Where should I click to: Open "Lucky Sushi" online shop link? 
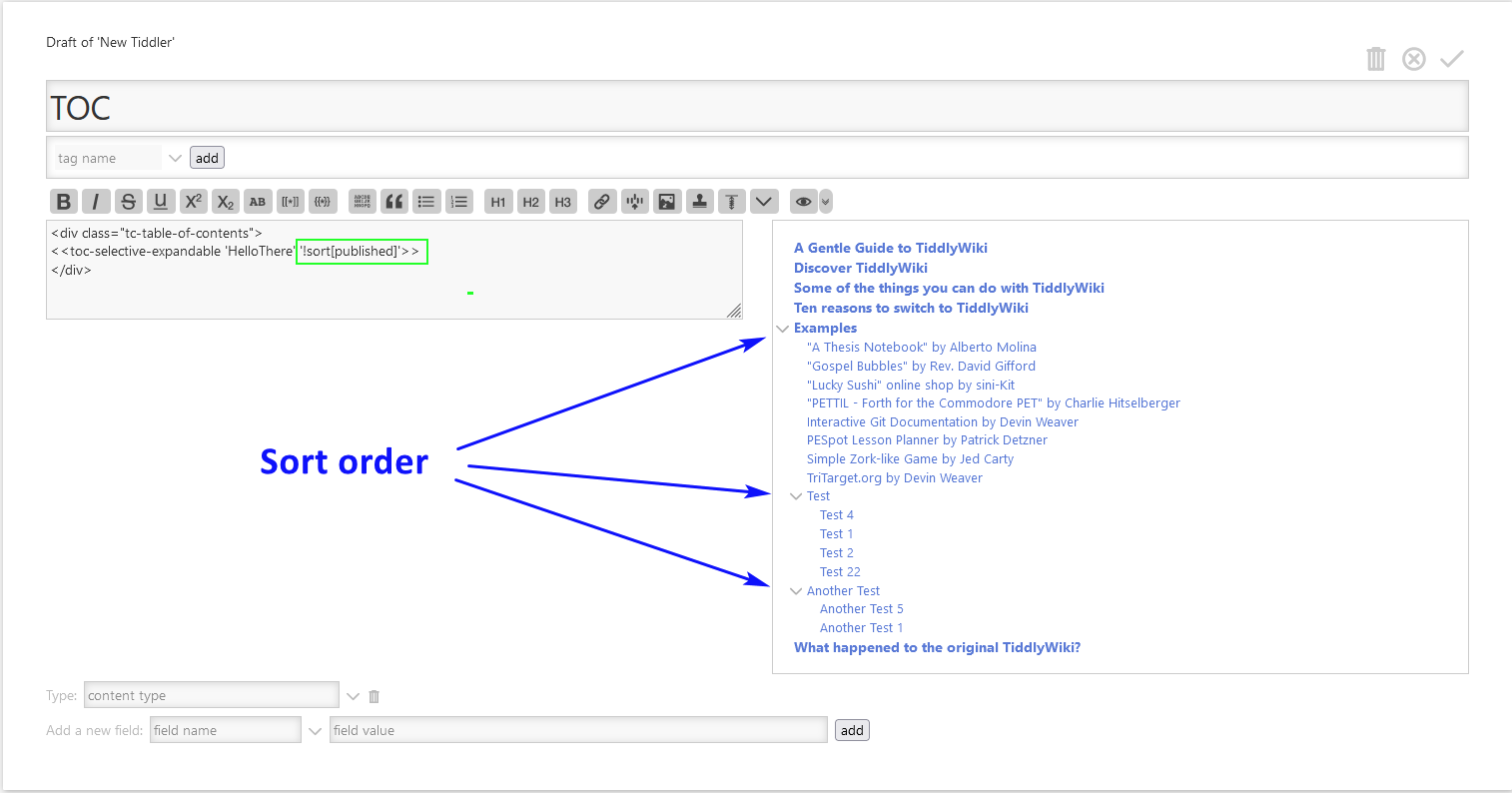[911, 385]
